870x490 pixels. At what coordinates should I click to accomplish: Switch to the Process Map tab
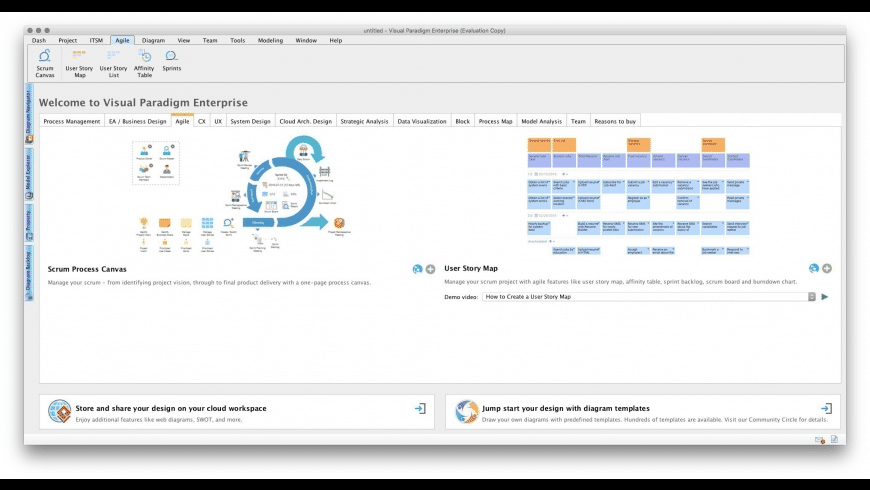coord(495,121)
